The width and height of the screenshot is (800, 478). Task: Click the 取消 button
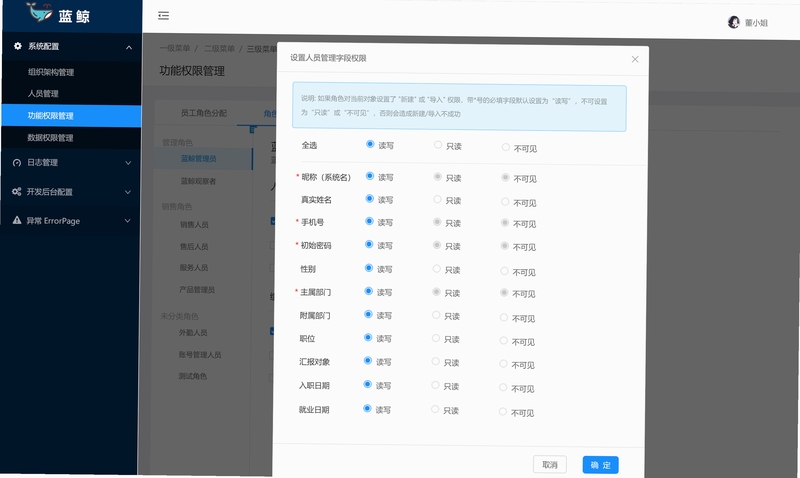(549, 464)
